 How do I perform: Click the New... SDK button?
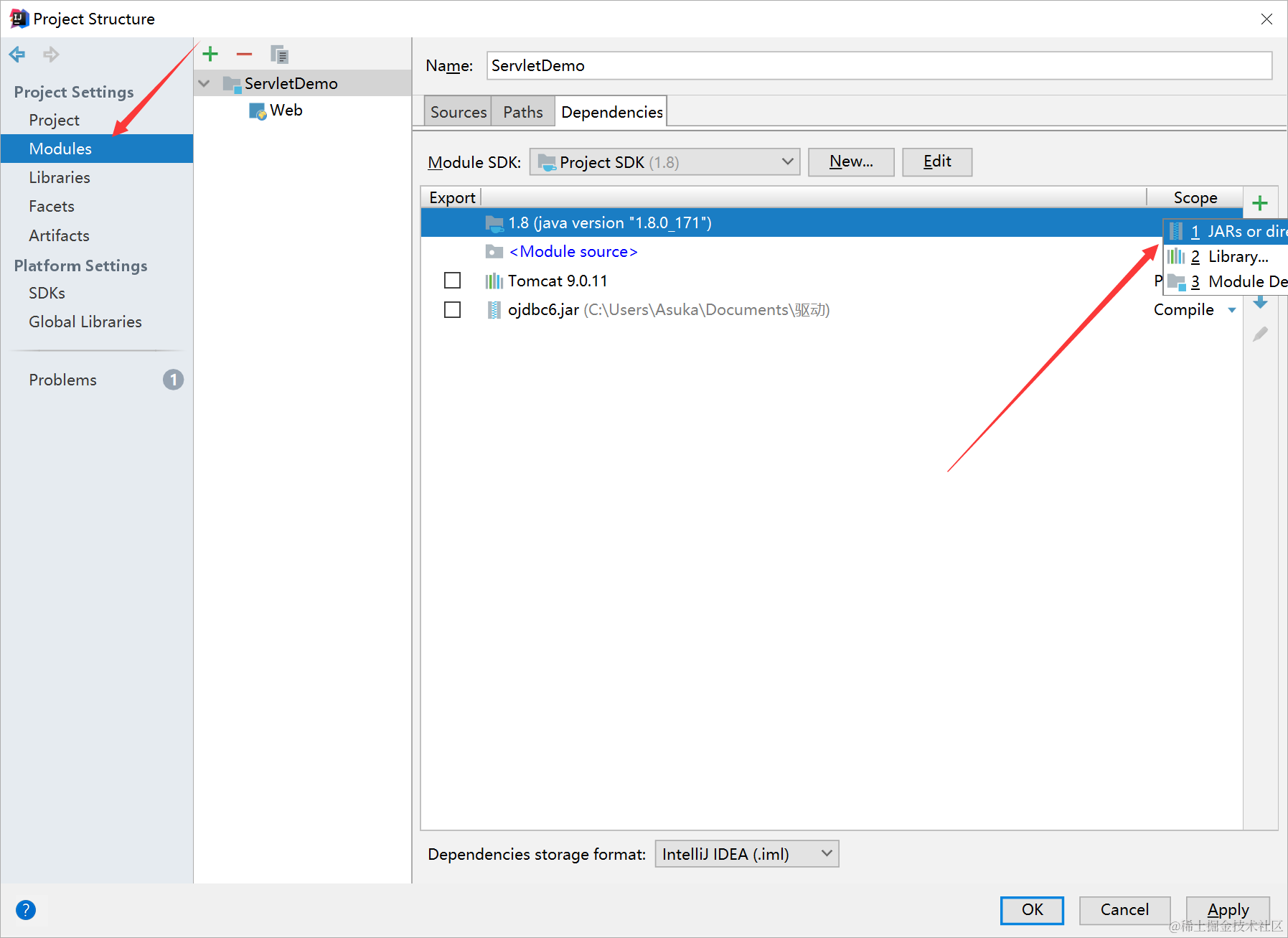[x=851, y=162]
